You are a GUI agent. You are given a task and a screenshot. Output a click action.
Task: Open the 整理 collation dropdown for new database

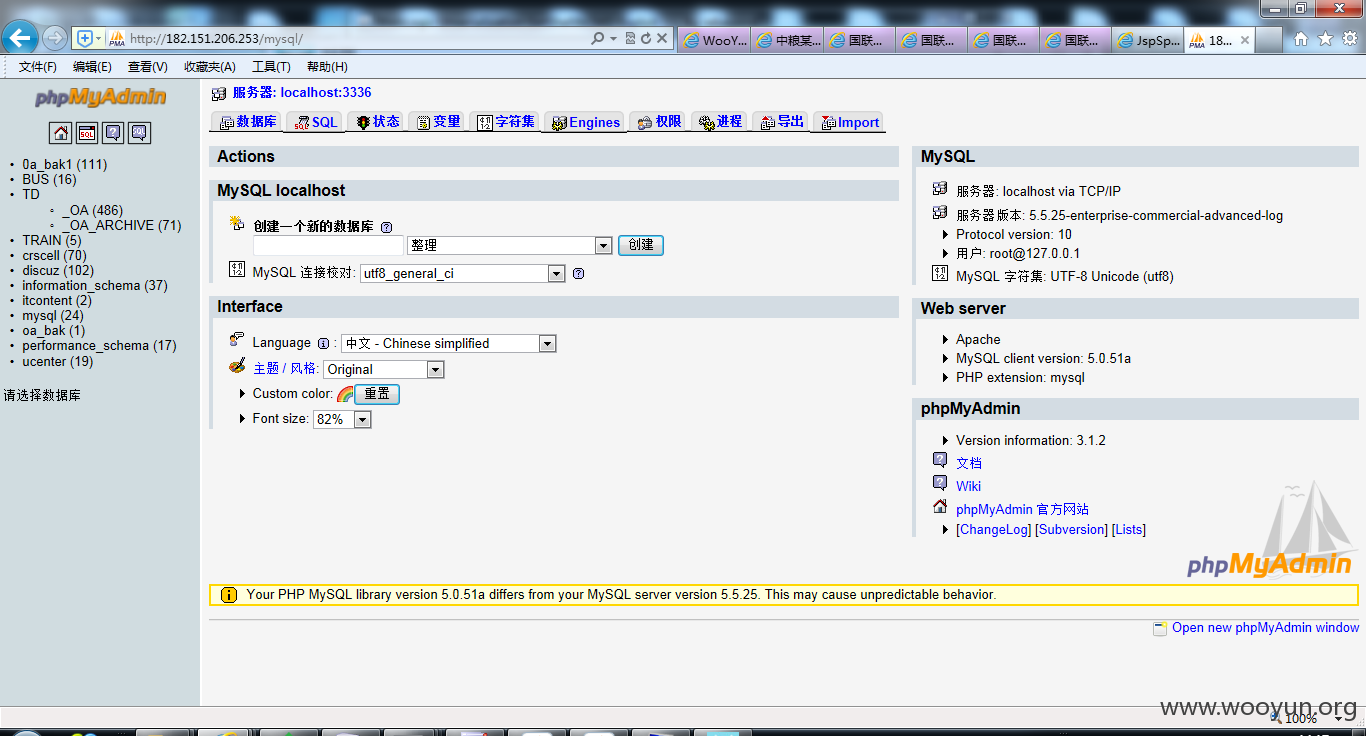510,245
